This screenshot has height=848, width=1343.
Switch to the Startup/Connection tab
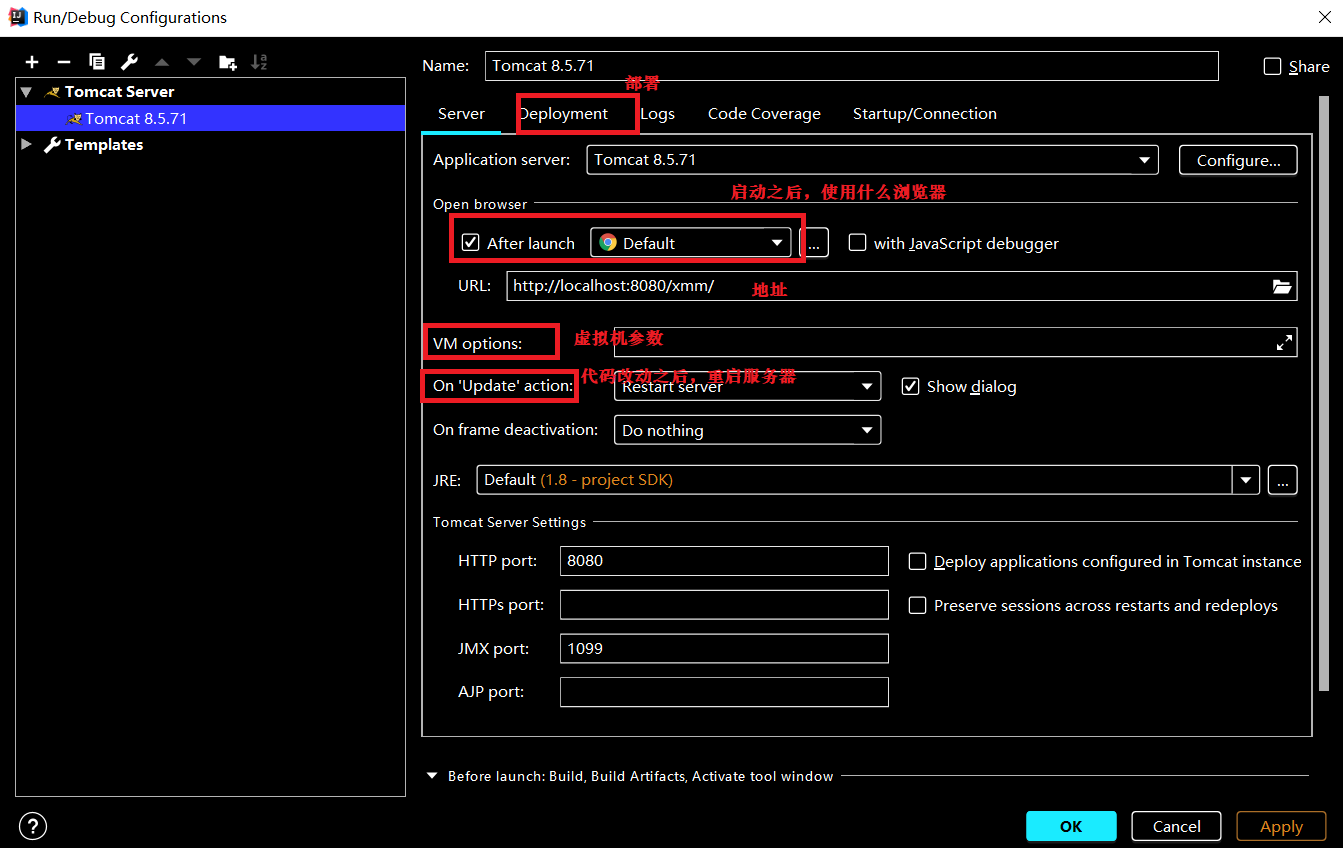pyautogui.click(x=924, y=114)
